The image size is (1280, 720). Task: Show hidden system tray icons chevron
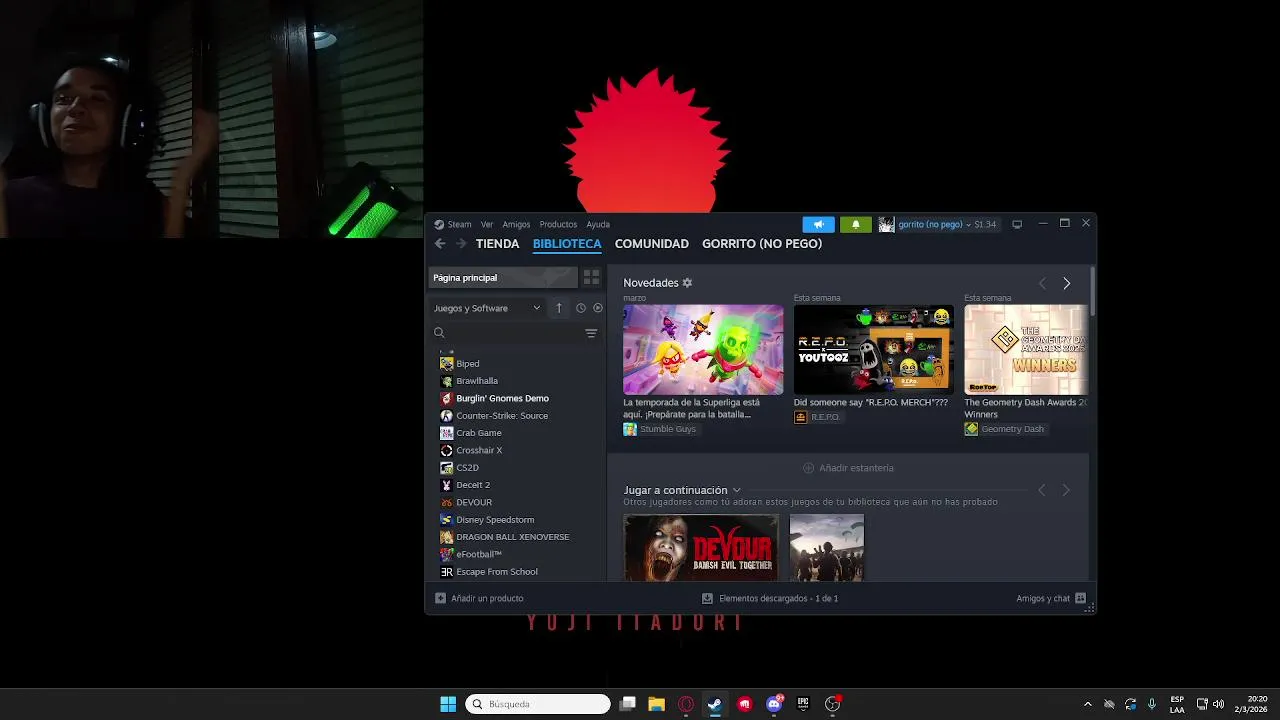point(1088,704)
